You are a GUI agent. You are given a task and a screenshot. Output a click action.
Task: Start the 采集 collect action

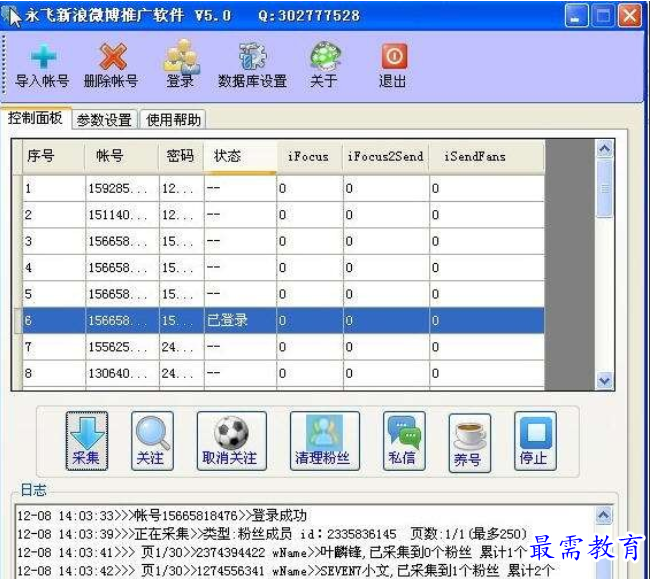tap(86, 441)
